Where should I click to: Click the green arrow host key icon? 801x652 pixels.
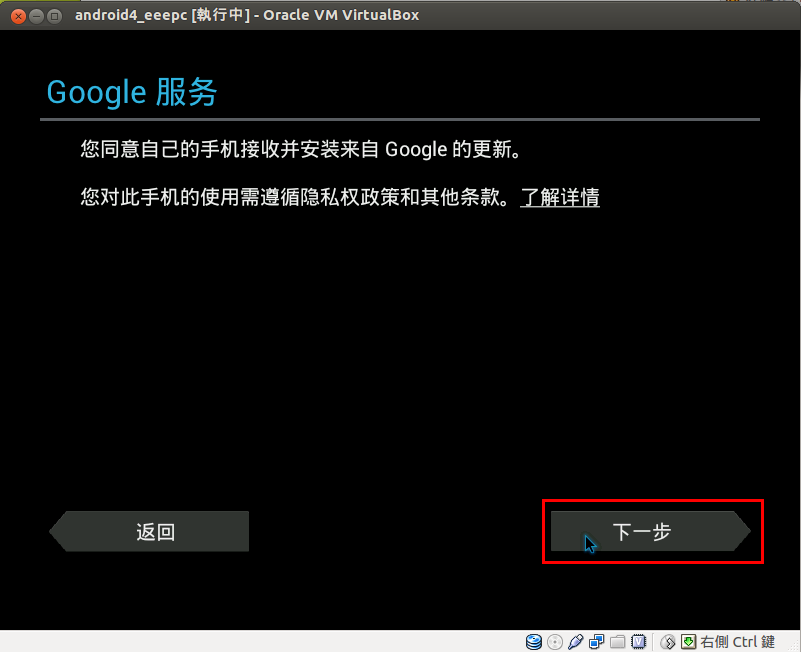[689, 642]
